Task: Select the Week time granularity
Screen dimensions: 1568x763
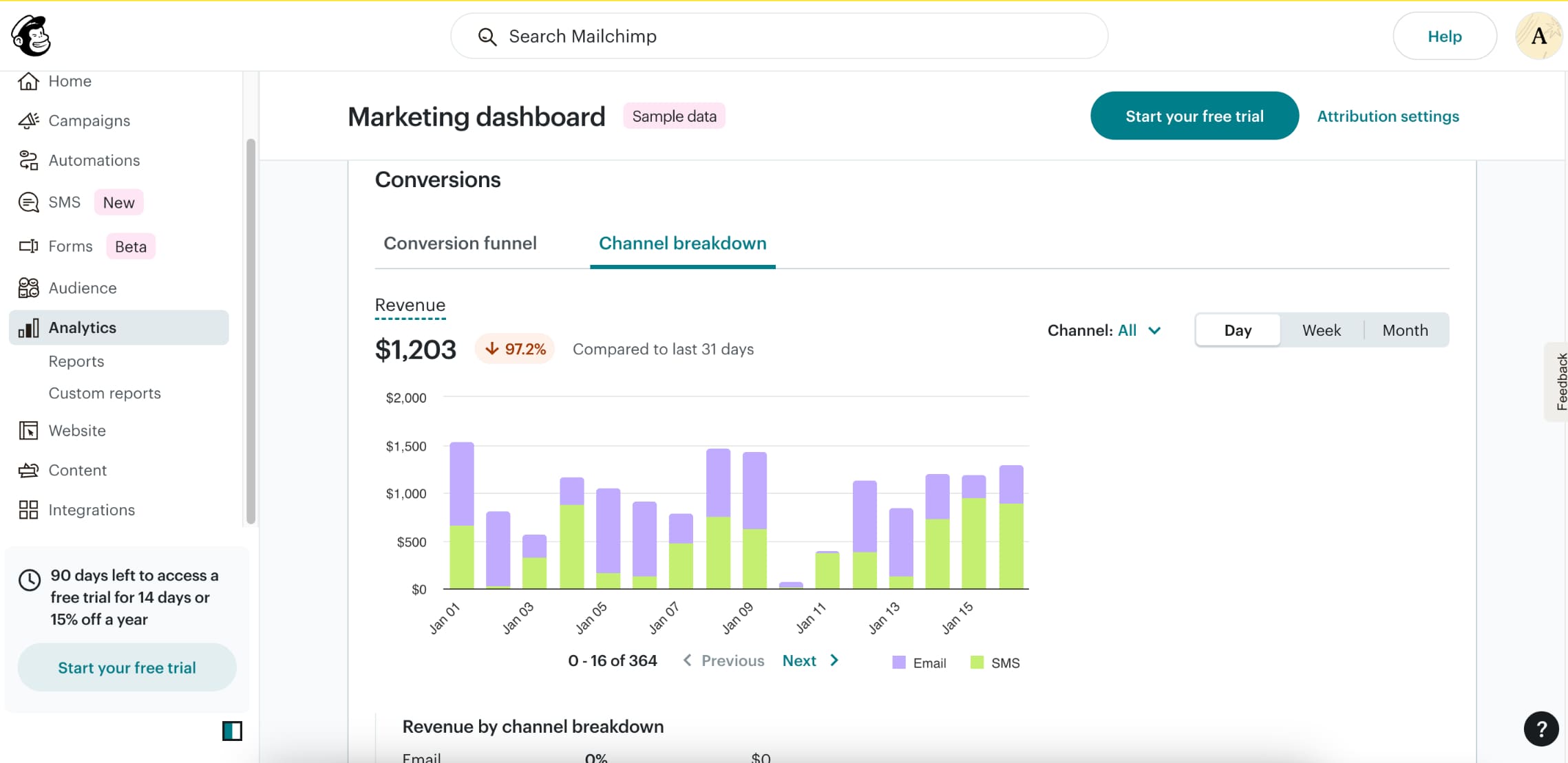Action: 1322,330
